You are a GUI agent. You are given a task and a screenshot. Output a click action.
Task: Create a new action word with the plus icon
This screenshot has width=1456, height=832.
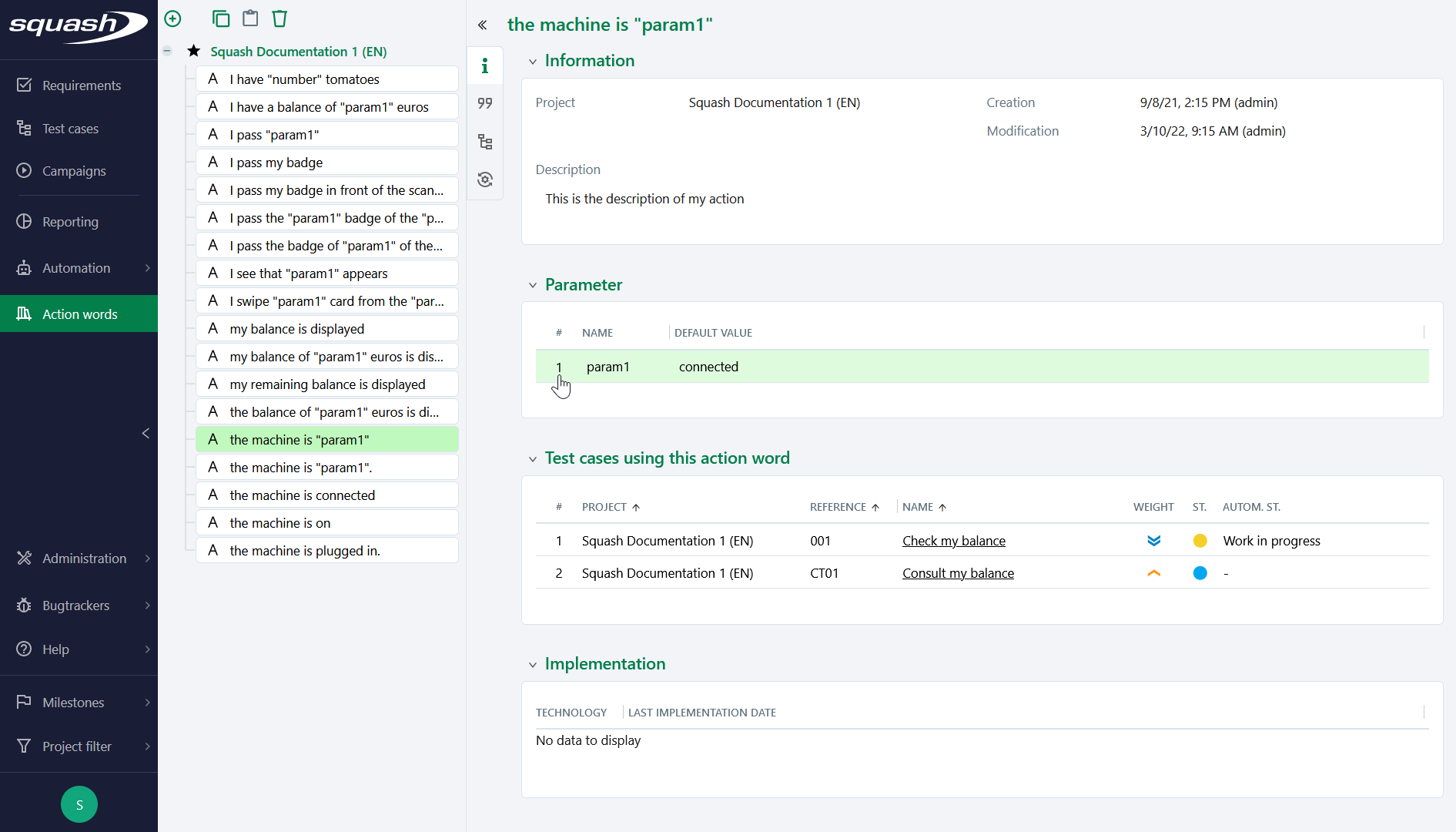pyautogui.click(x=172, y=18)
